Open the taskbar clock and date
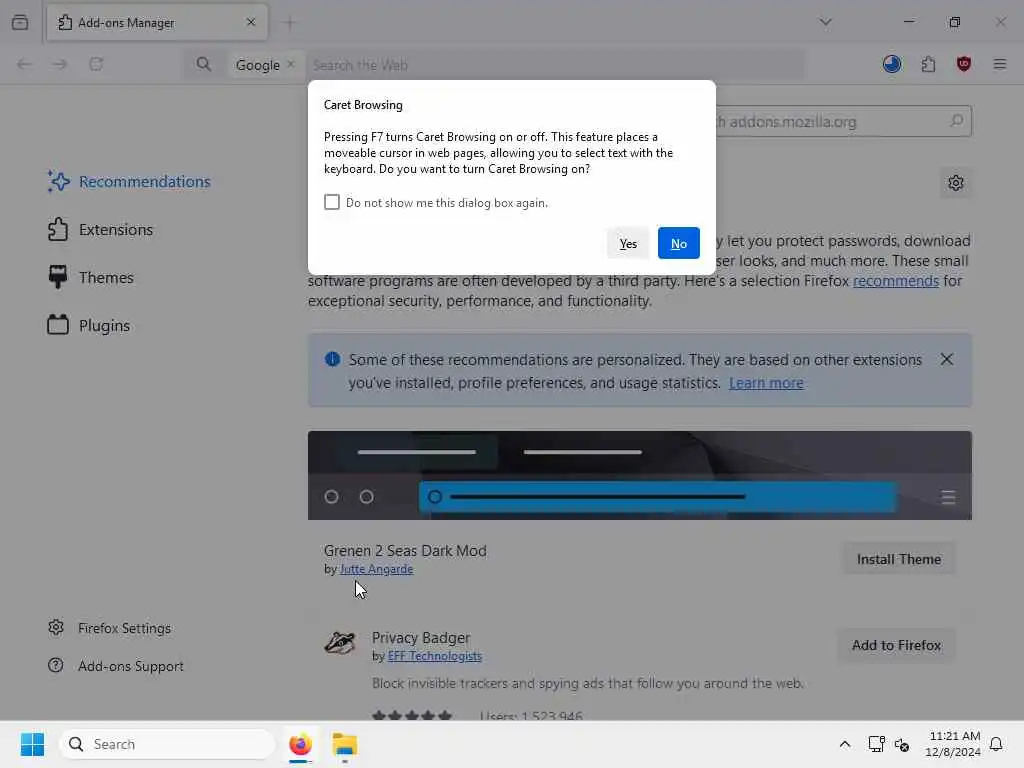 [x=953, y=744]
